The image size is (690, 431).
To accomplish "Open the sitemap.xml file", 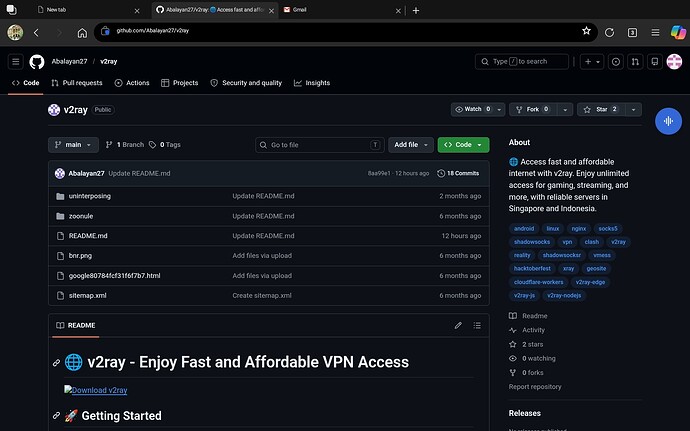I will 88,296.
